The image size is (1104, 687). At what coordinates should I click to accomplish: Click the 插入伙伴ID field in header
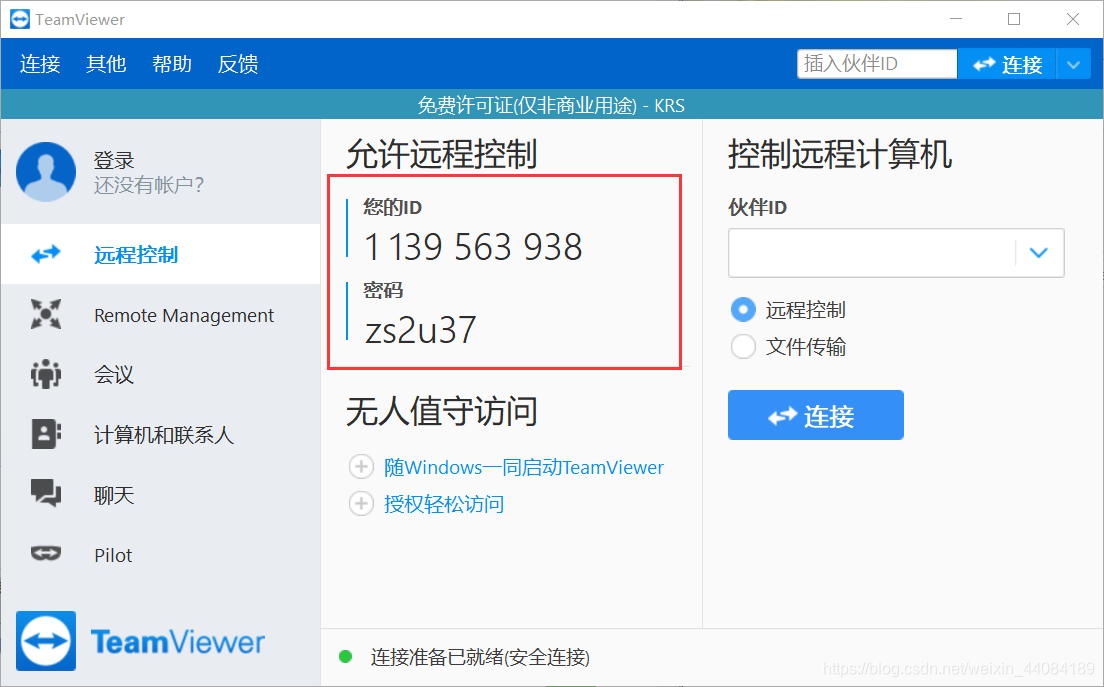(877, 64)
